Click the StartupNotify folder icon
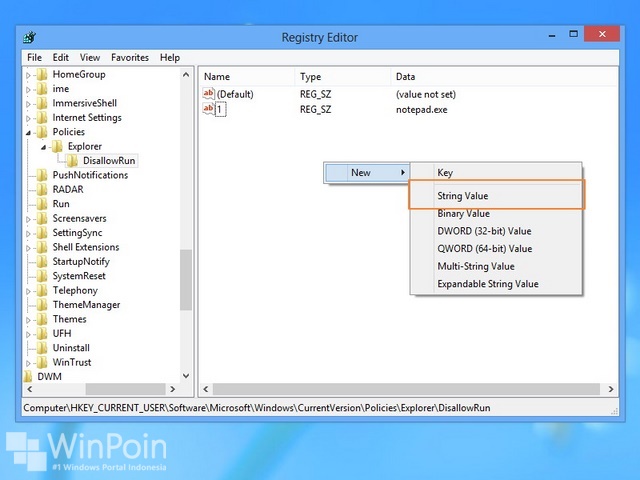 (x=42, y=261)
